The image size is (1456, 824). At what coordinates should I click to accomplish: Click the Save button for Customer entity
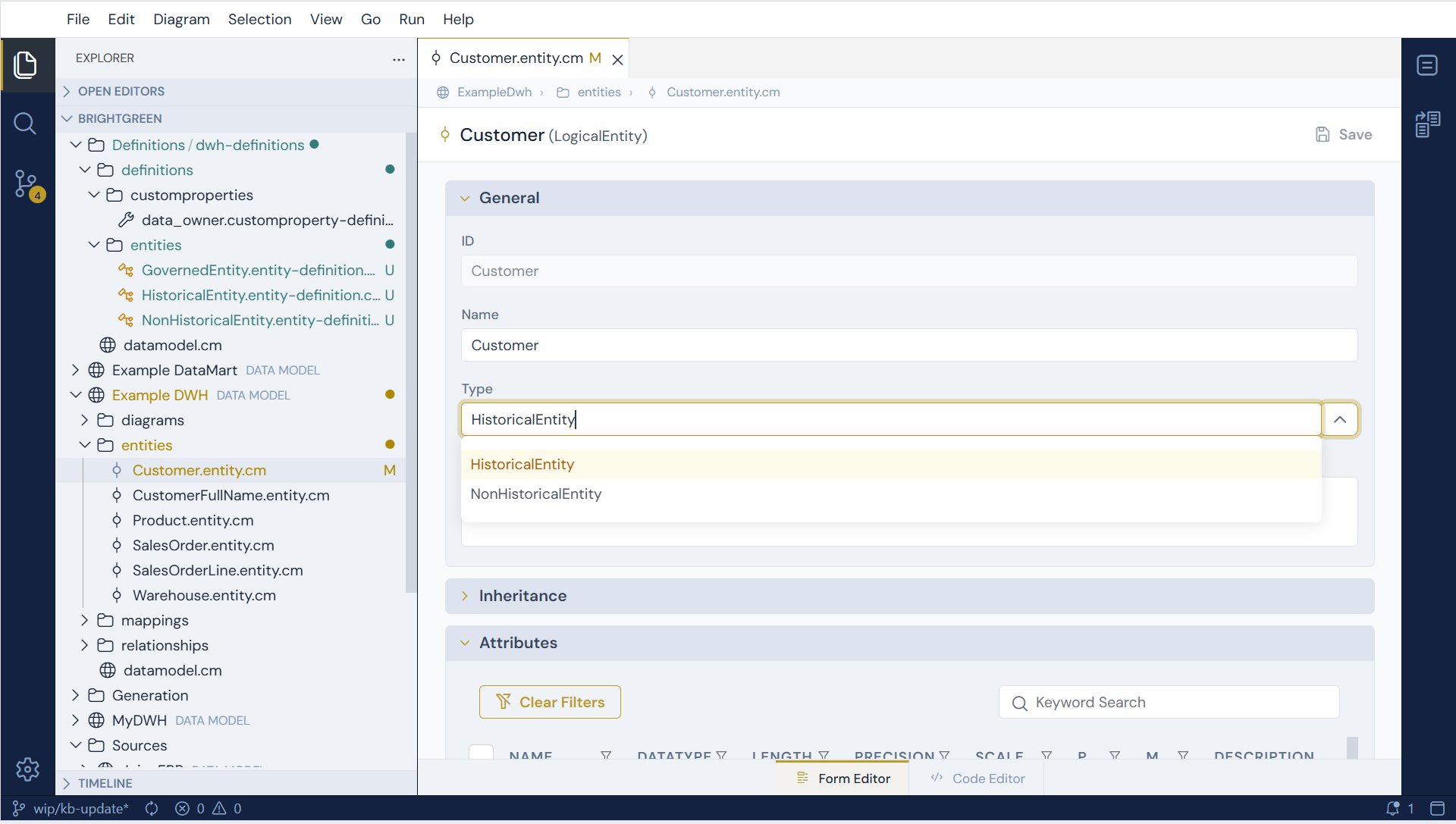[x=1344, y=135]
